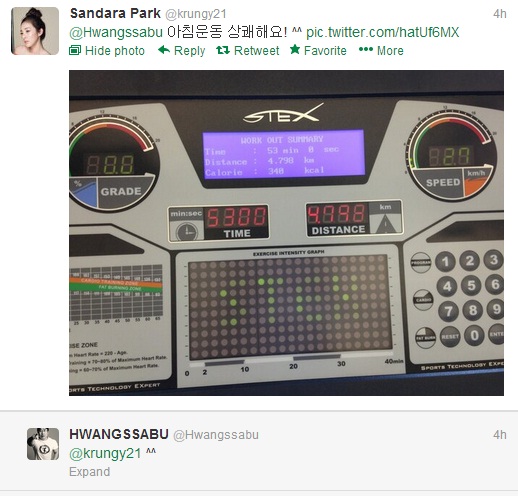The image size is (518, 496).
Task: Click the Hide photo icon
Action: click(75, 50)
